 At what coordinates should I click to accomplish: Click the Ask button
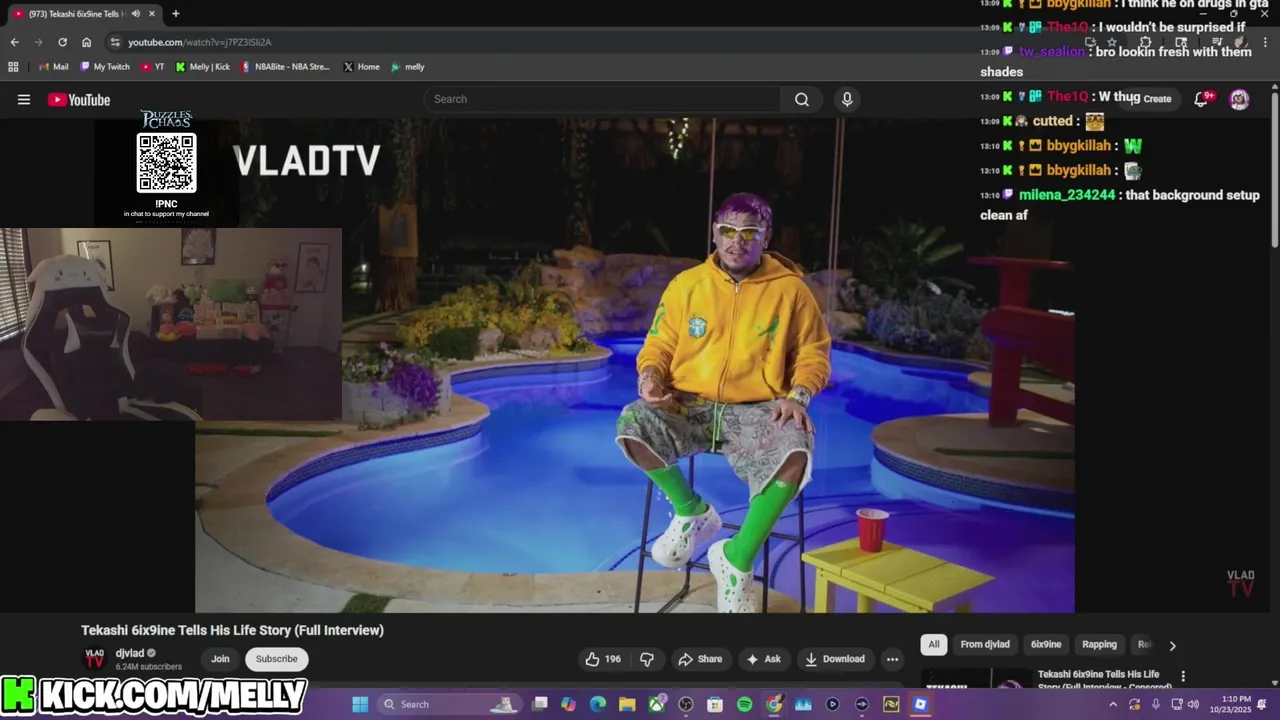pos(763,659)
